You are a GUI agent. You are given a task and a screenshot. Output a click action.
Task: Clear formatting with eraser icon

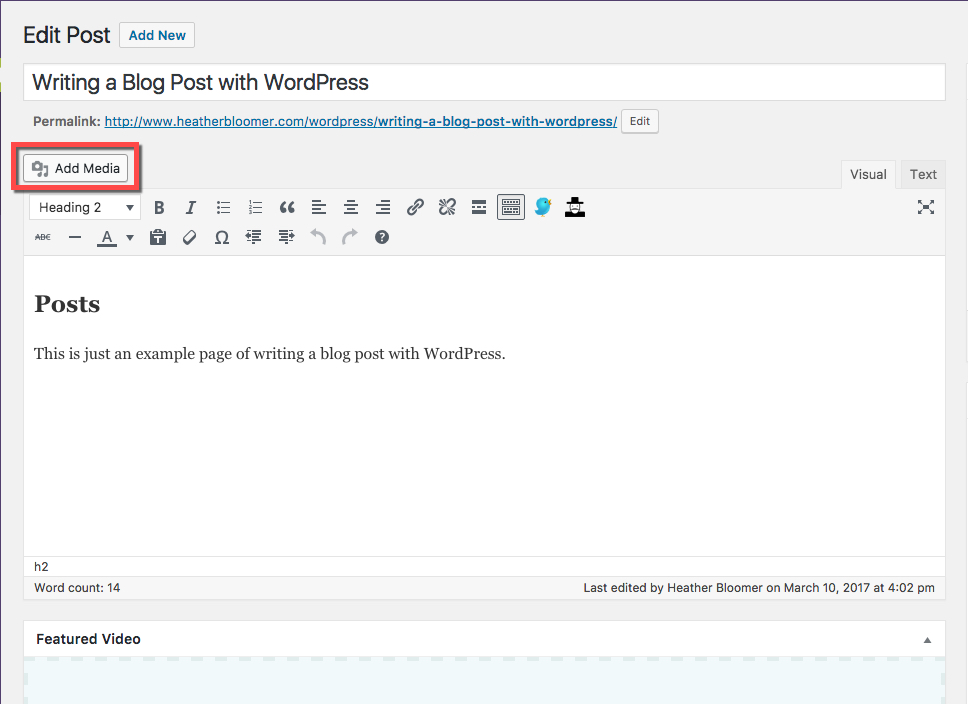pyautogui.click(x=190, y=237)
